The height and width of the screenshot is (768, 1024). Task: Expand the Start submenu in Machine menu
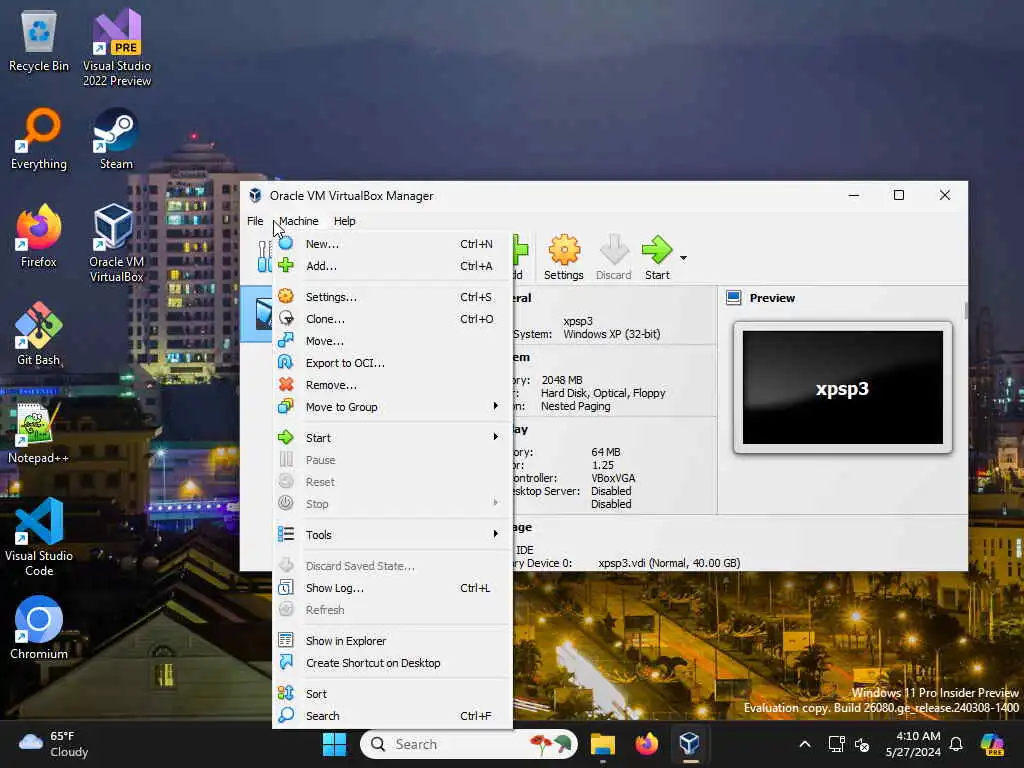392,438
